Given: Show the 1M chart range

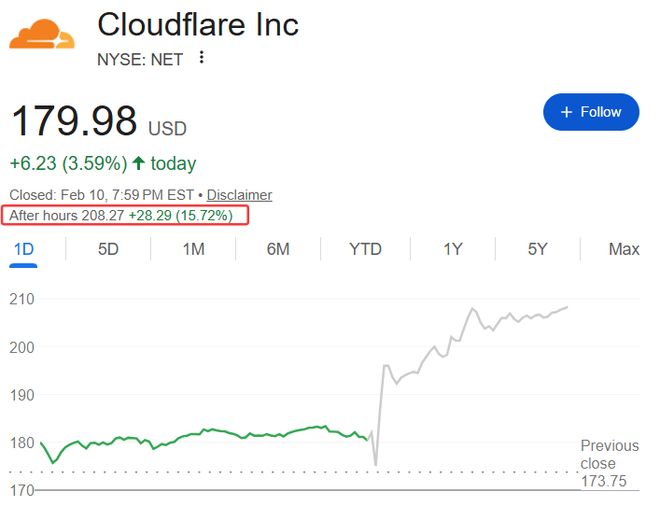Looking at the screenshot, I should tap(193, 249).
